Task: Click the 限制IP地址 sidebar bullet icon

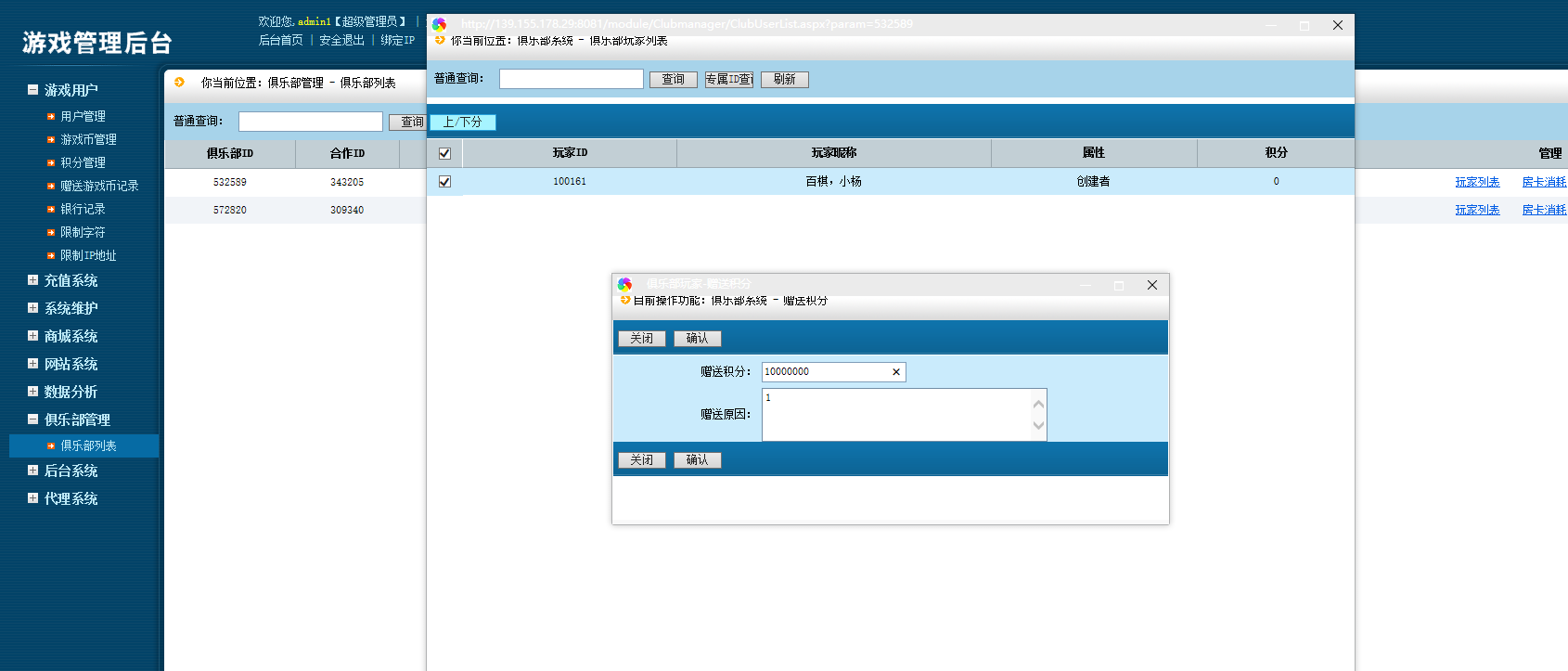Action: [51, 256]
